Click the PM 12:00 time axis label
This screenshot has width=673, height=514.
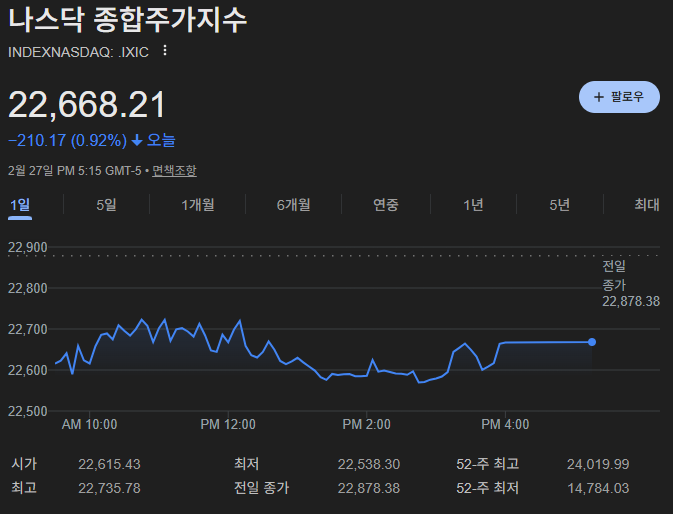pyautogui.click(x=227, y=424)
